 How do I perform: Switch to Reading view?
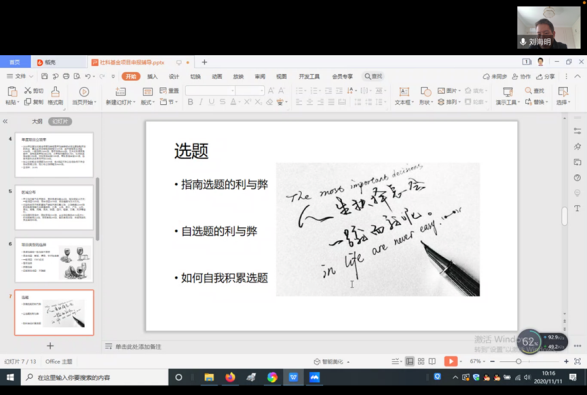tap(432, 361)
